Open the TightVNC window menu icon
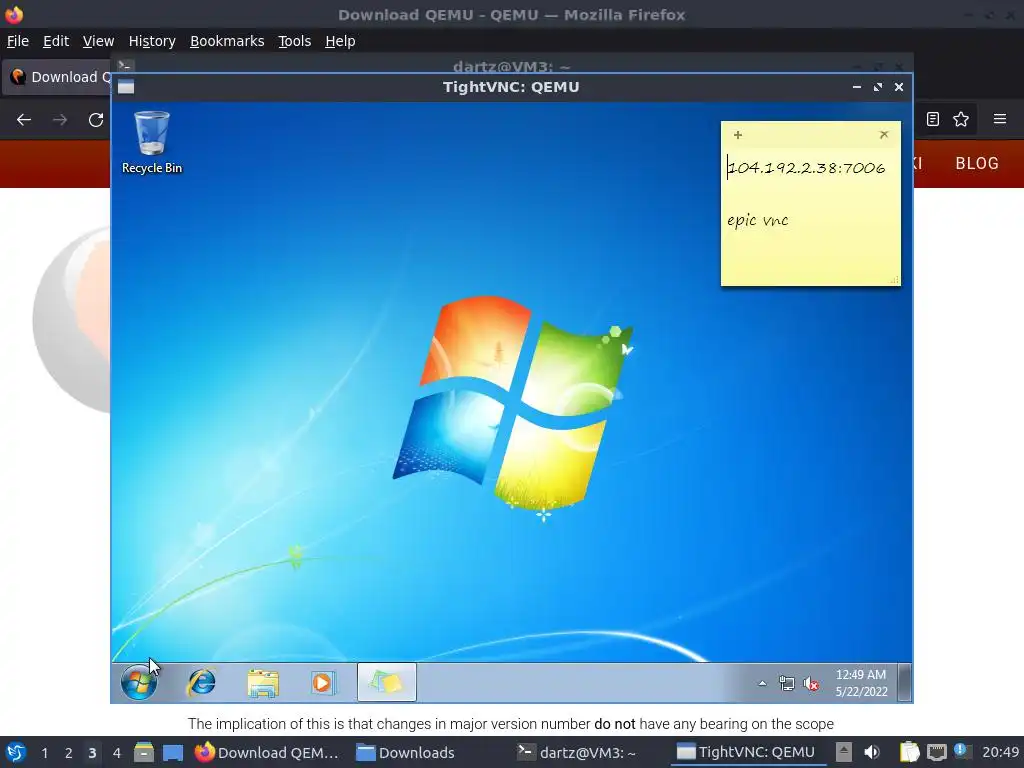Image resolution: width=1024 pixels, height=768 pixels. coord(126,87)
